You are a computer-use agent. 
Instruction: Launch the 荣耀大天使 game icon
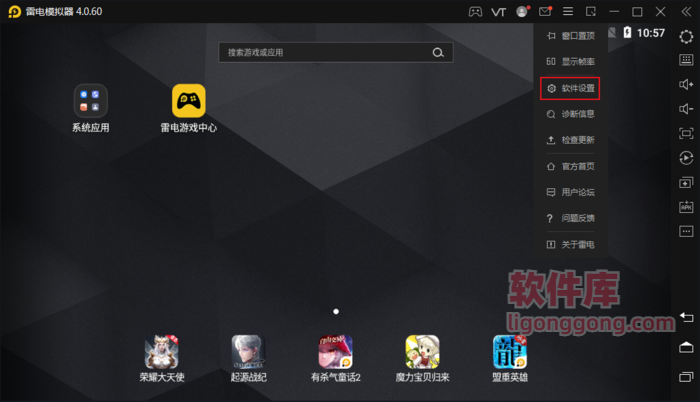tap(162, 352)
